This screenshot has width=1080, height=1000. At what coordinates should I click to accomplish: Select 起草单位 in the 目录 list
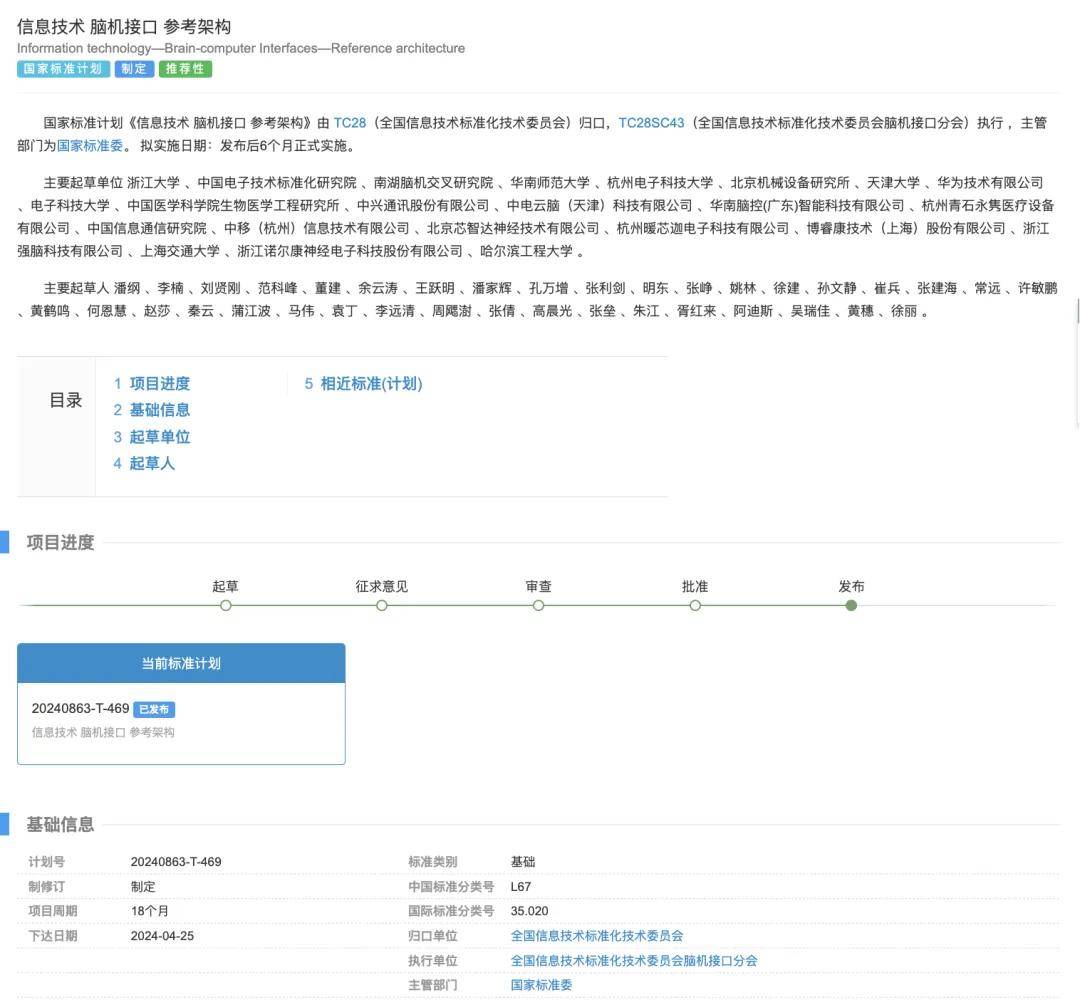pyautogui.click(x=159, y=437)
